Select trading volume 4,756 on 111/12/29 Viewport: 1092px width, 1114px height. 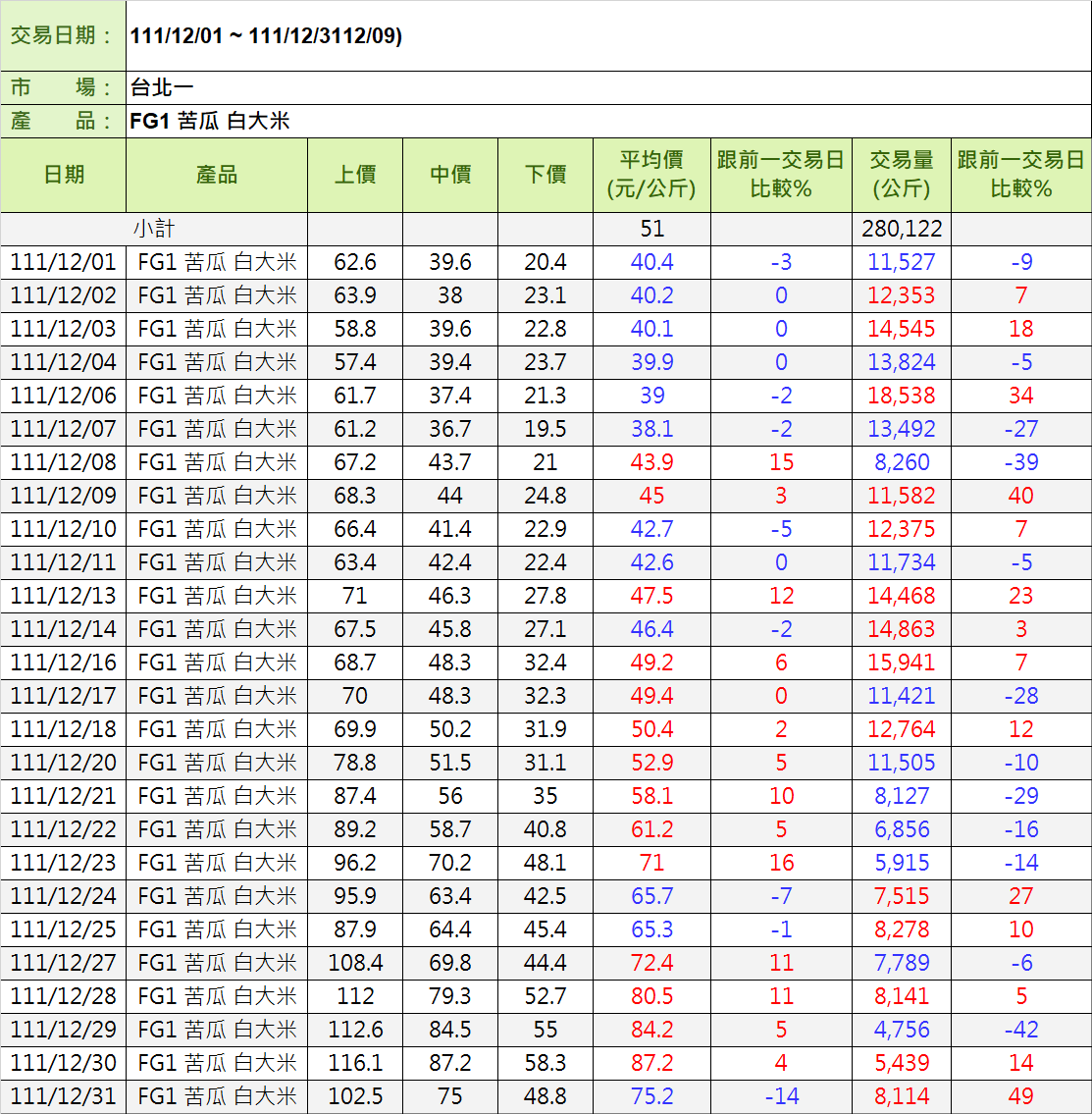901,1030
